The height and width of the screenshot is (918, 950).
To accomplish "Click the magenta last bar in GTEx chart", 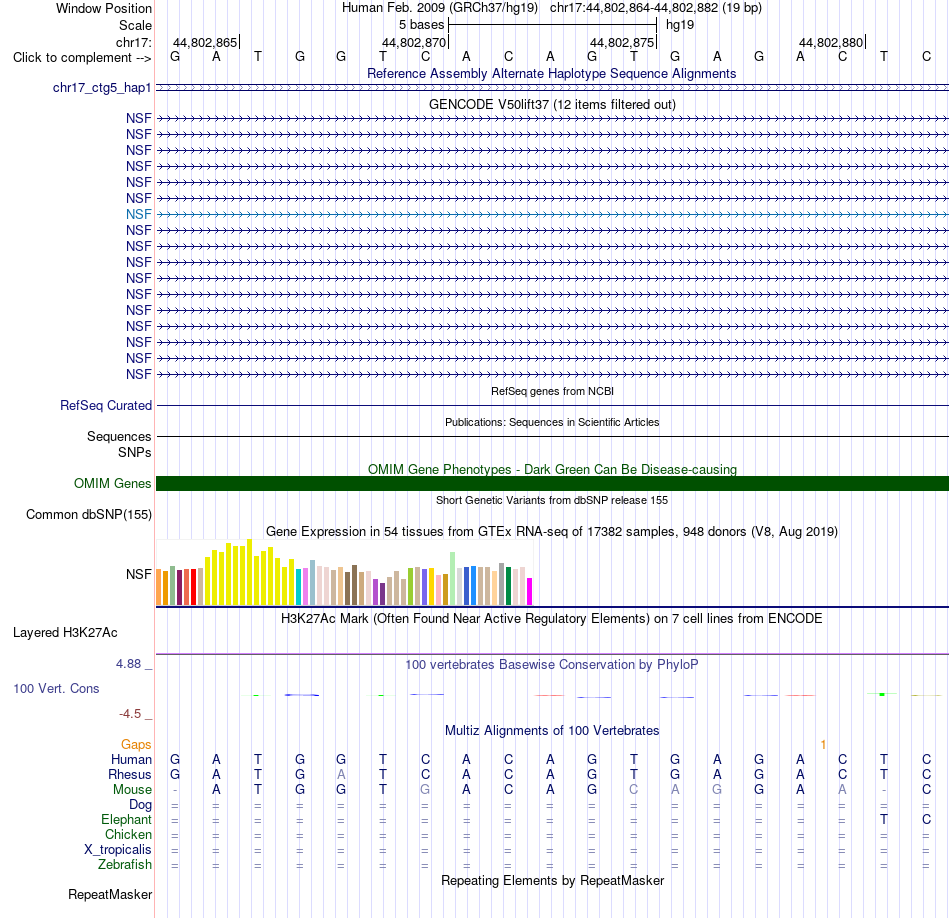I will click(530, 591).
